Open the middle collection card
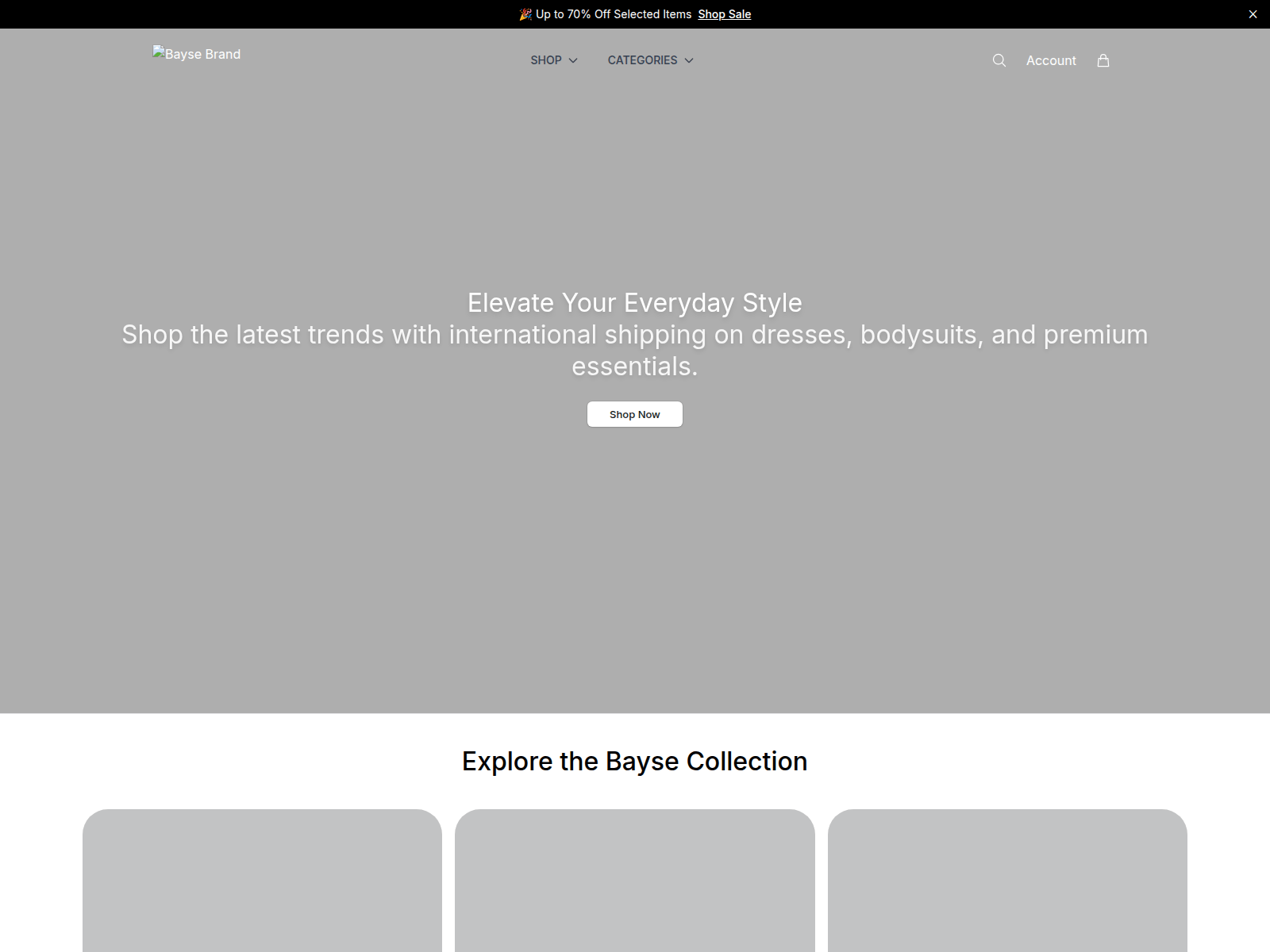The height and width of the screenshot is (952, 1270). [x=635, y=881]
